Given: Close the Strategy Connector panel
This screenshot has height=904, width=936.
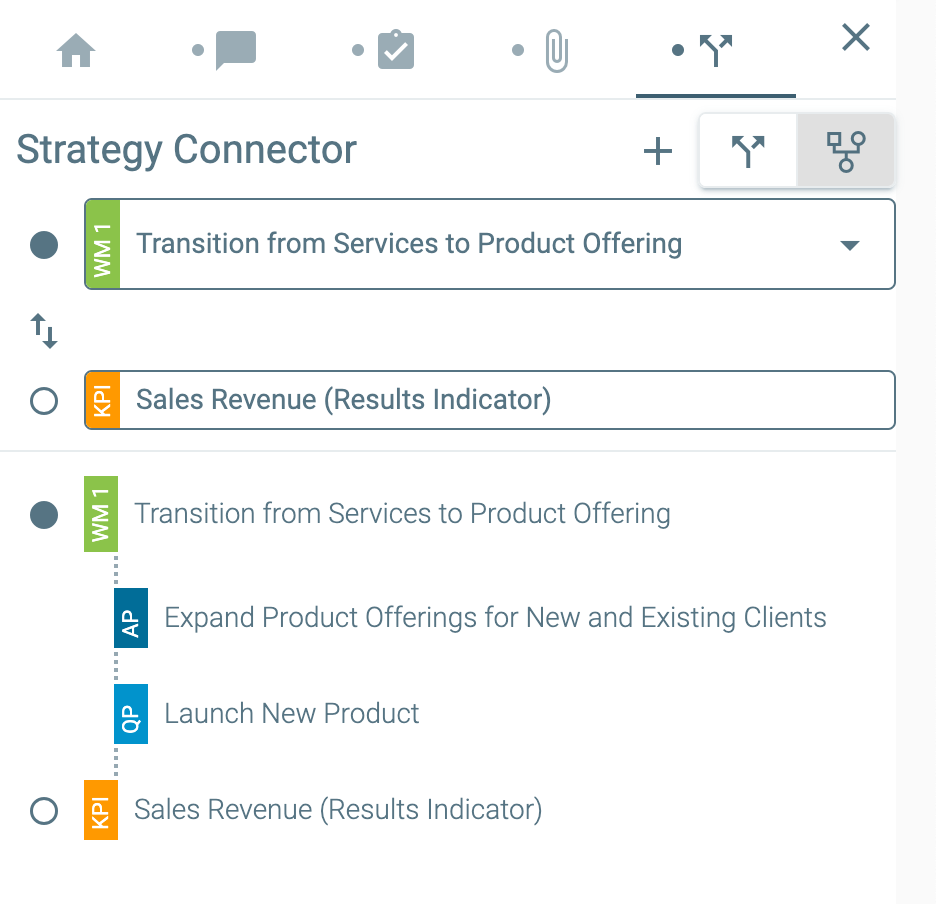Looking at the screenshot, I should [855, 38].
